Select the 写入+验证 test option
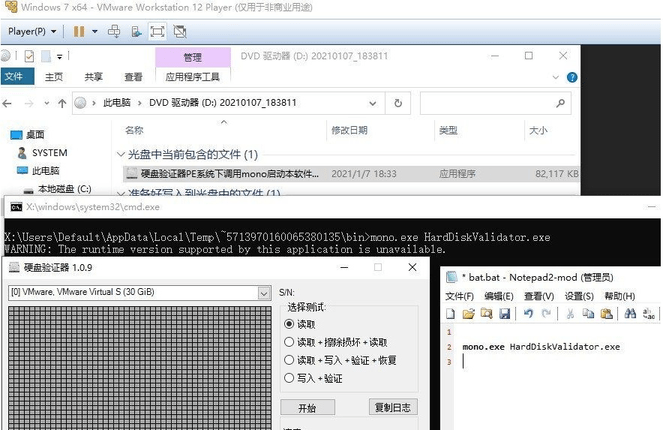 (x=313, y=378)
